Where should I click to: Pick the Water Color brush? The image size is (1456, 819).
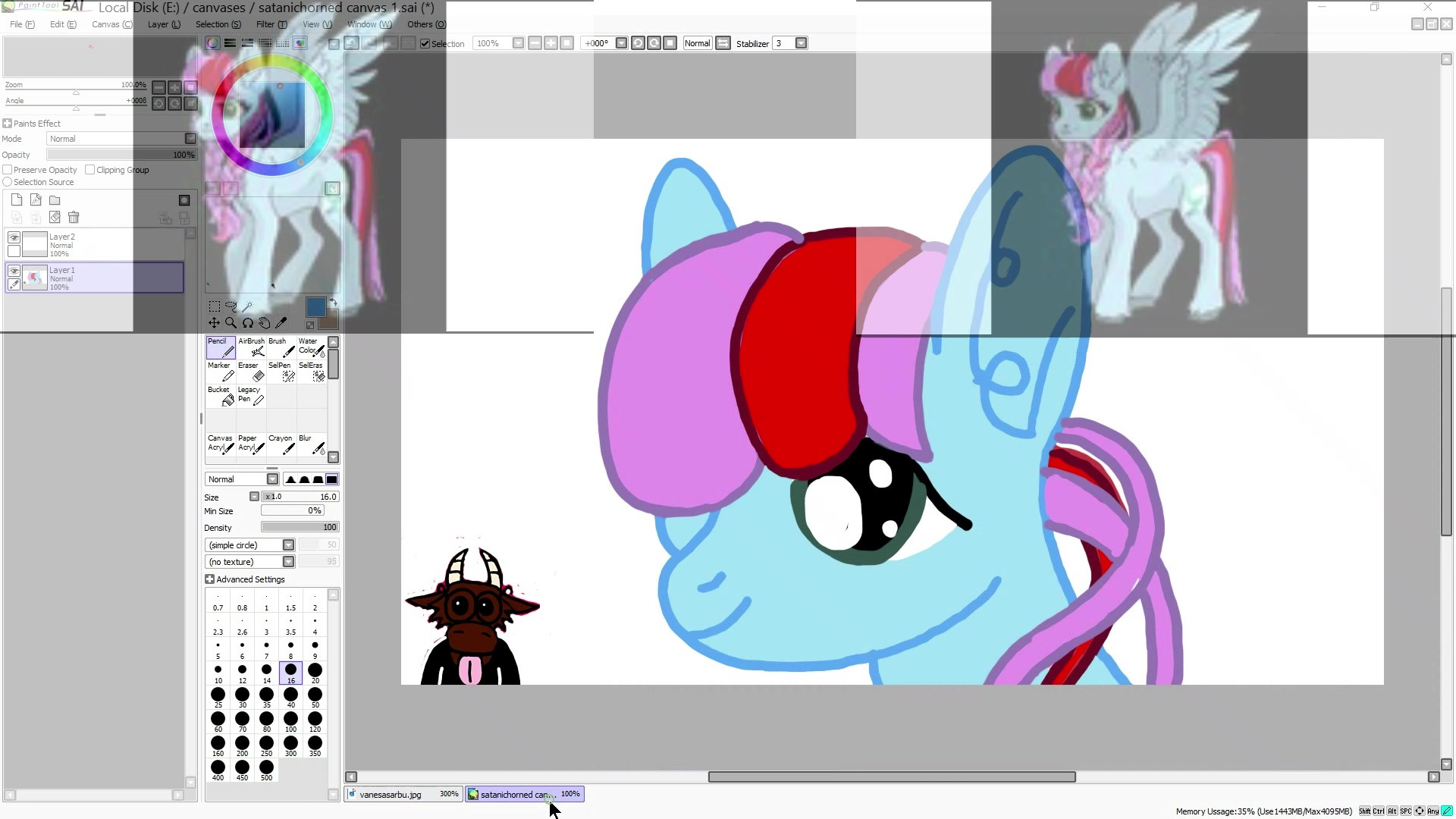click(x=312, y=347)
